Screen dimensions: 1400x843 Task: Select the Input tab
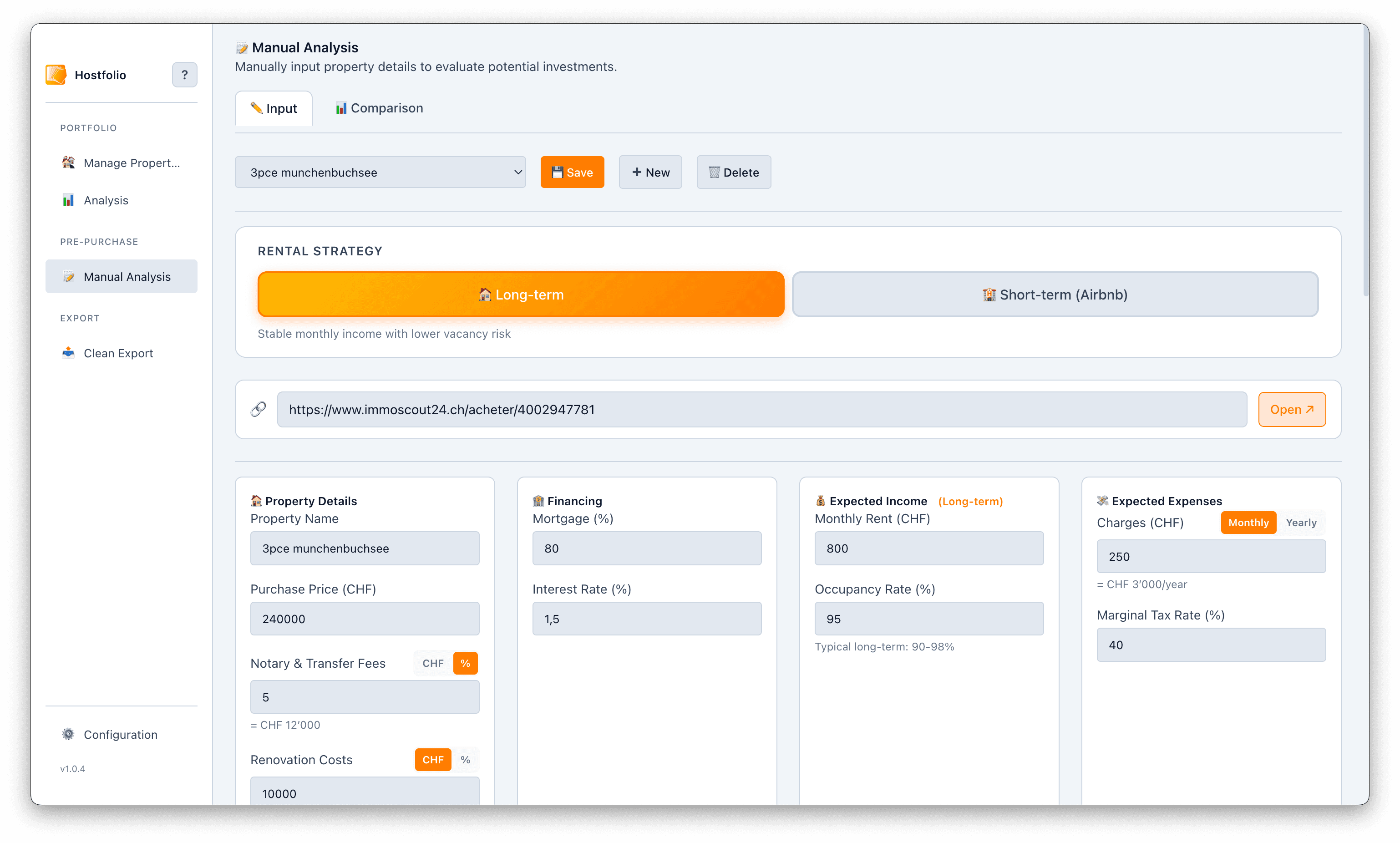pyautogui.click(x=273, y=108)
